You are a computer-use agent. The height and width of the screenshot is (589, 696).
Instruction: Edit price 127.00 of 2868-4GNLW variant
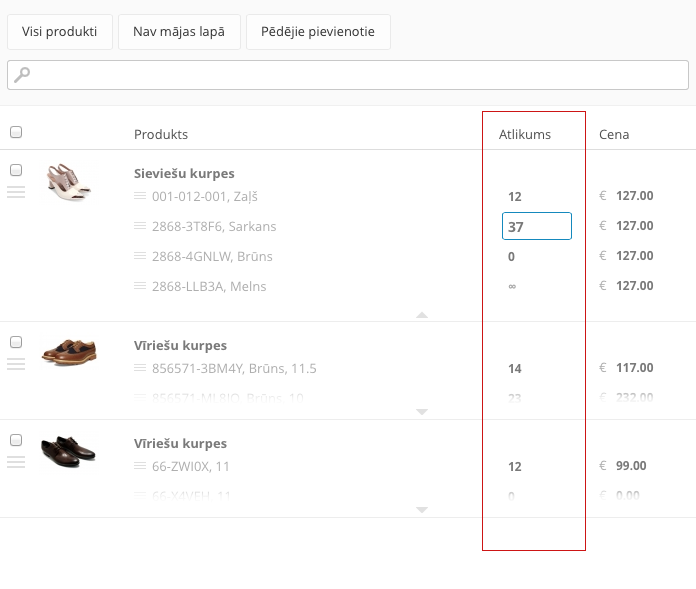635,256
